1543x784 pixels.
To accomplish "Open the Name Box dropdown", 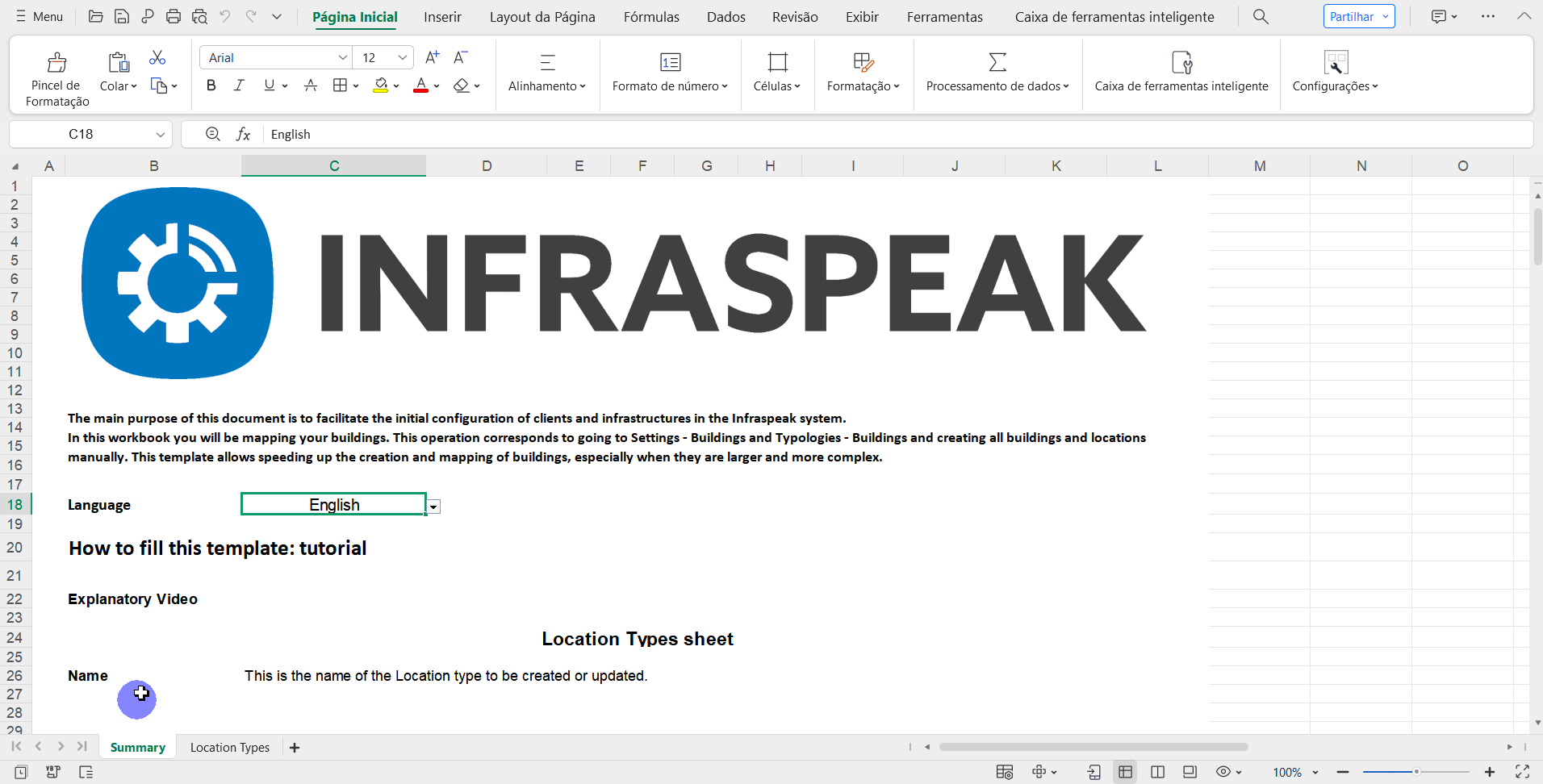I will pos(160,134).
